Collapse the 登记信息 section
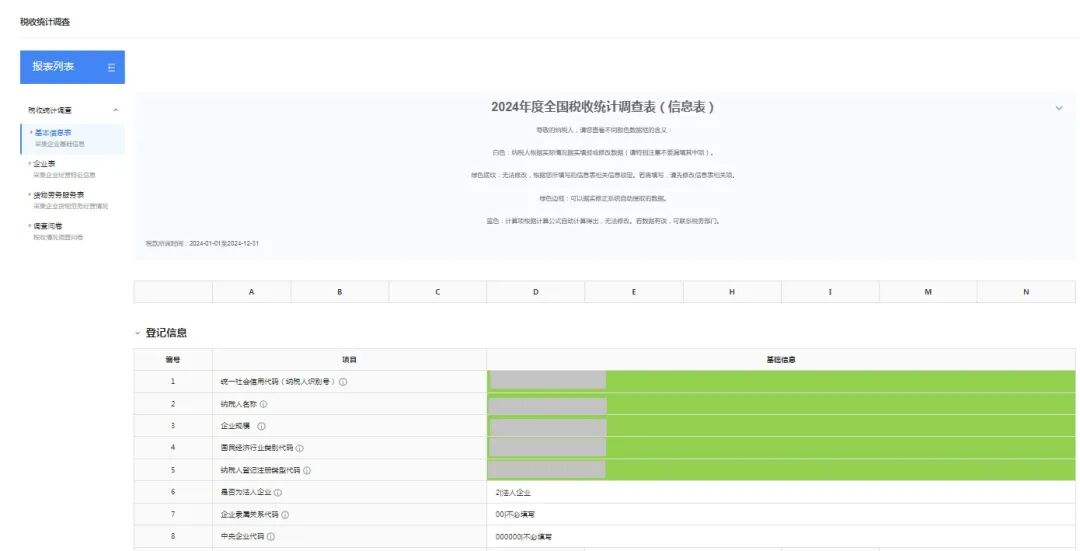 pos(138,333)
